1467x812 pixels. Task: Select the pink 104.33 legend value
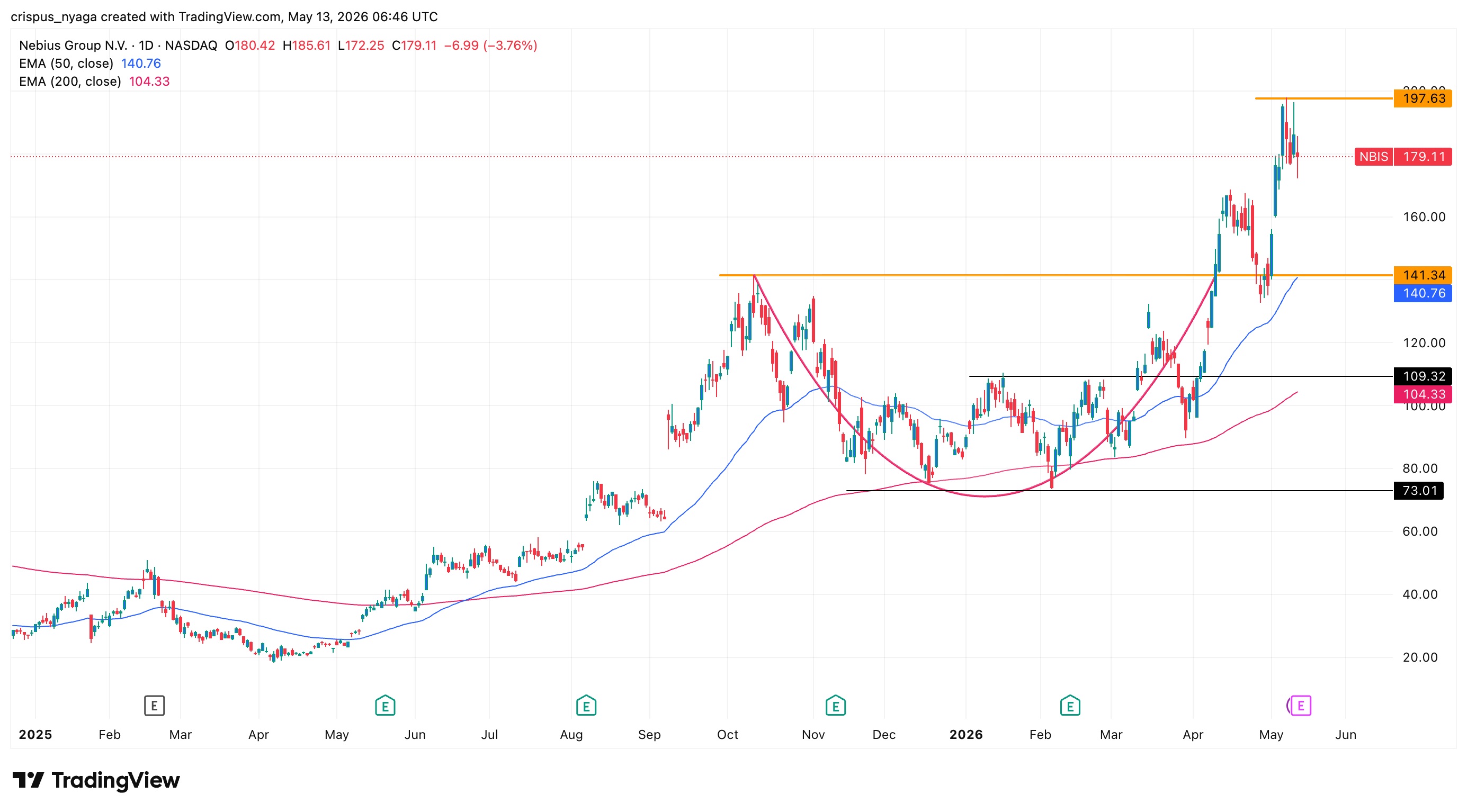(149, 82)
